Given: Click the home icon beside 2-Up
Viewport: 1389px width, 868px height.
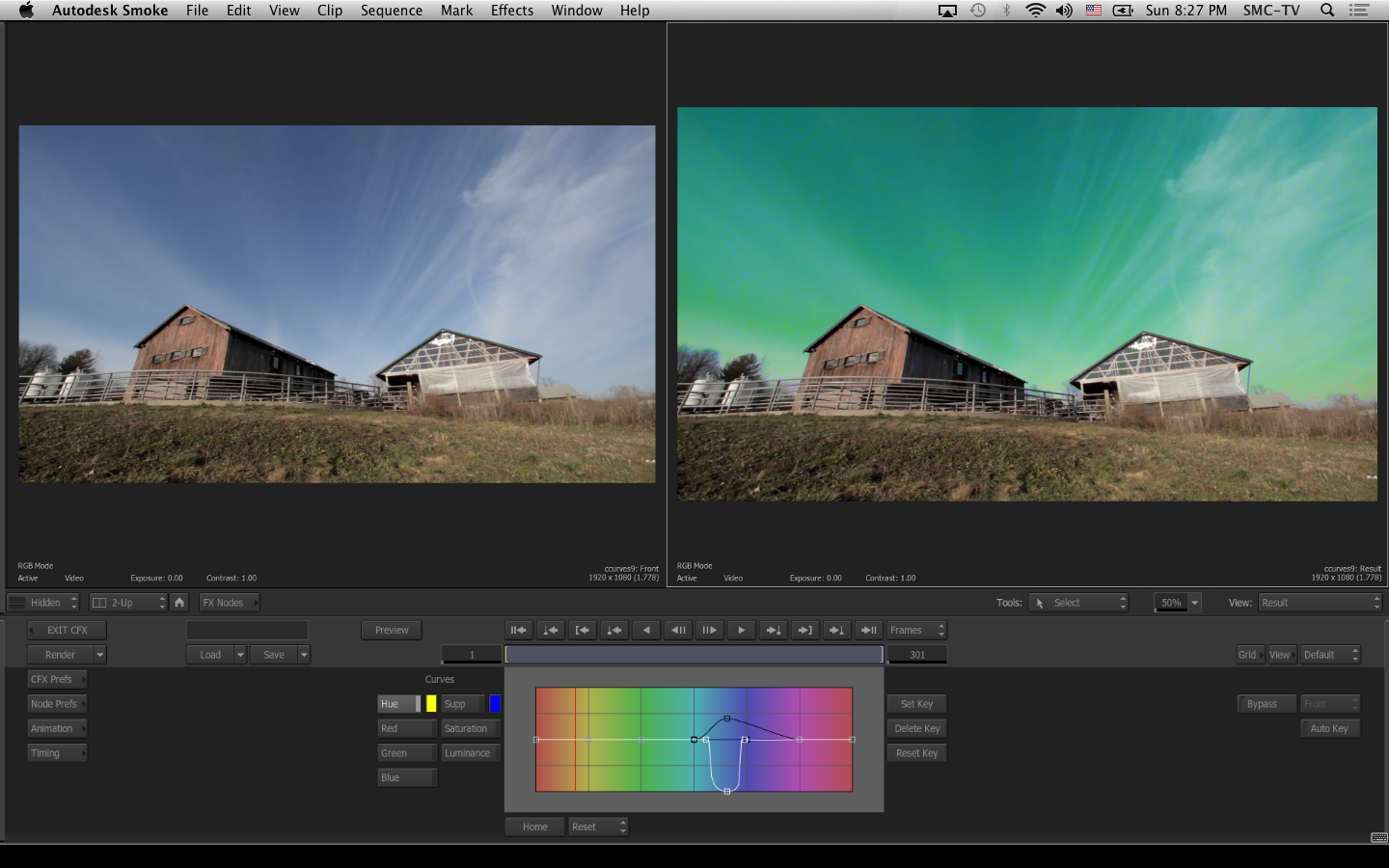Looking at the screenshot, I should (179, 603).
